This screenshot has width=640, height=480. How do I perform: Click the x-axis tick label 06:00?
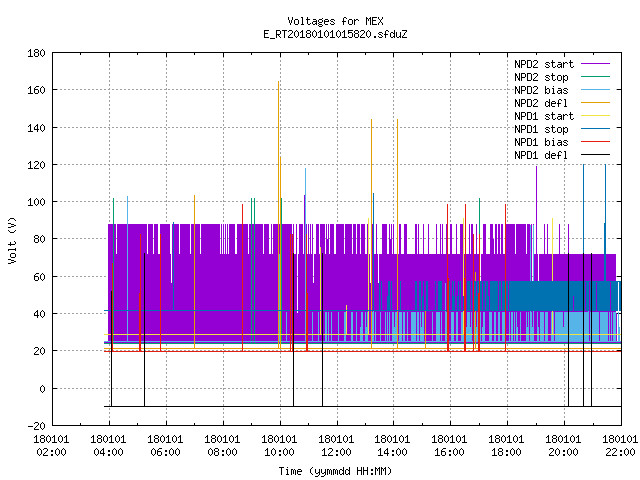(x=165, y=452)
